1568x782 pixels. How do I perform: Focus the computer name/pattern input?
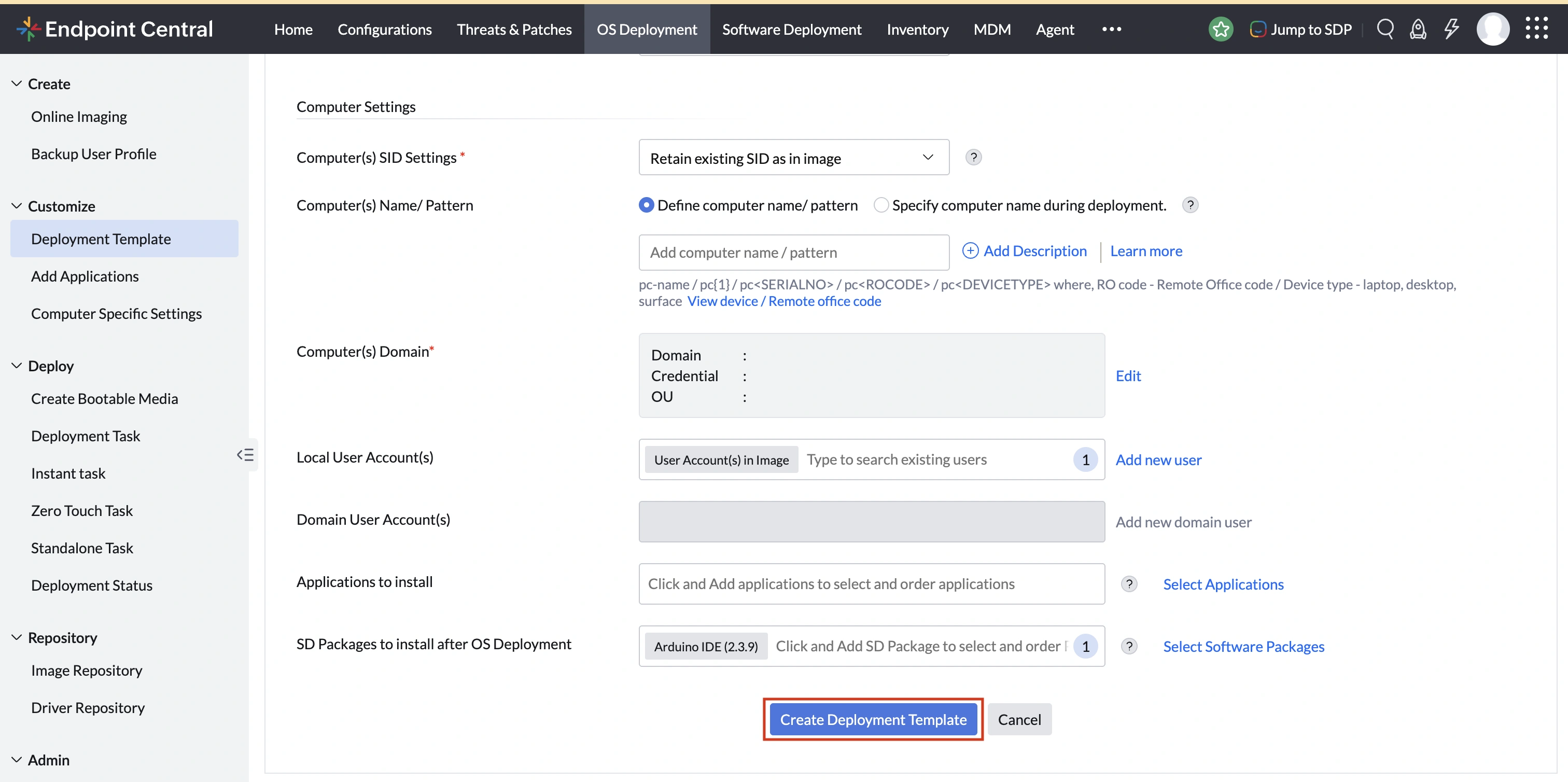pos(794,252)
